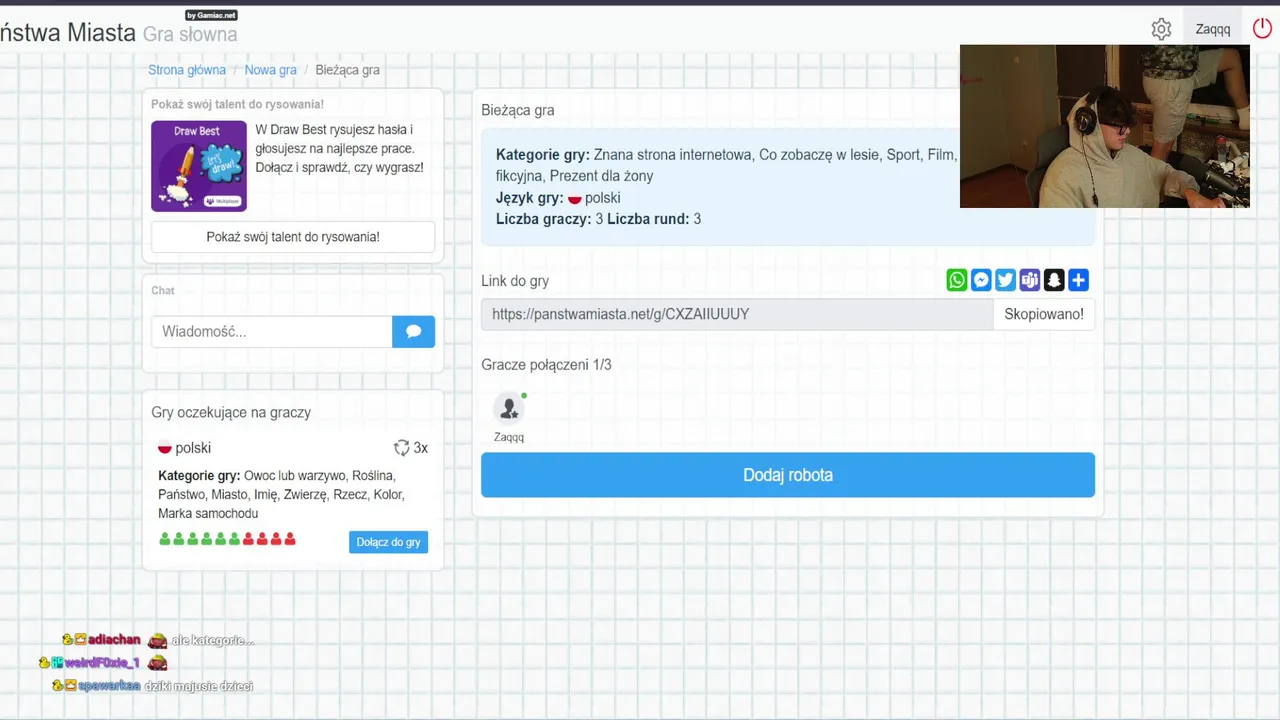
Task: Click Pokaż swój talent do rysowania button
Action: [x=293, y=237]
